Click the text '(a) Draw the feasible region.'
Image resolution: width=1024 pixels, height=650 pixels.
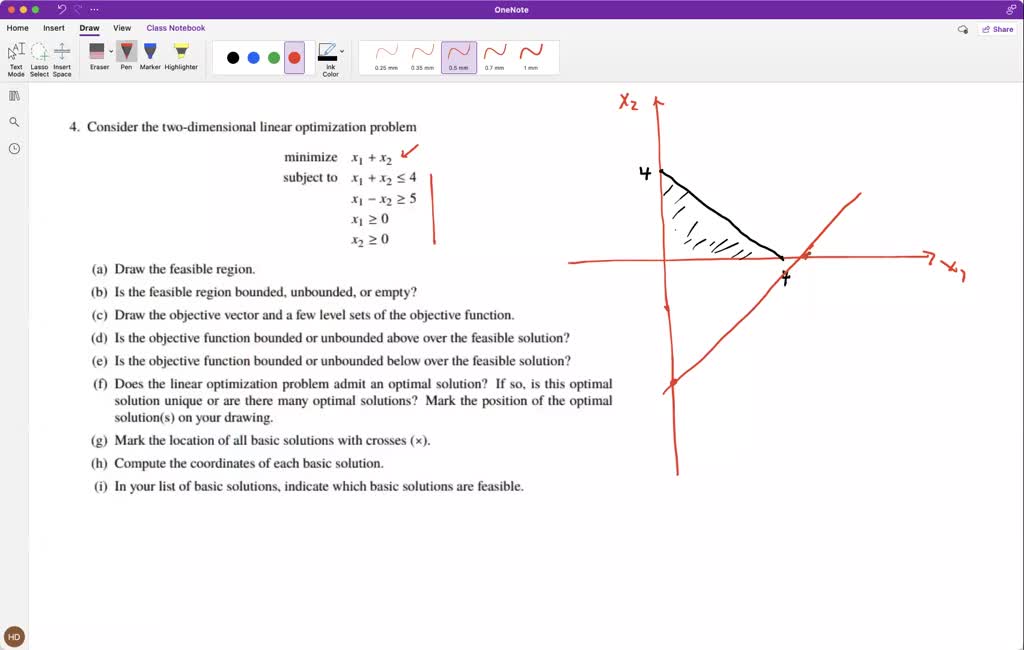173,269
